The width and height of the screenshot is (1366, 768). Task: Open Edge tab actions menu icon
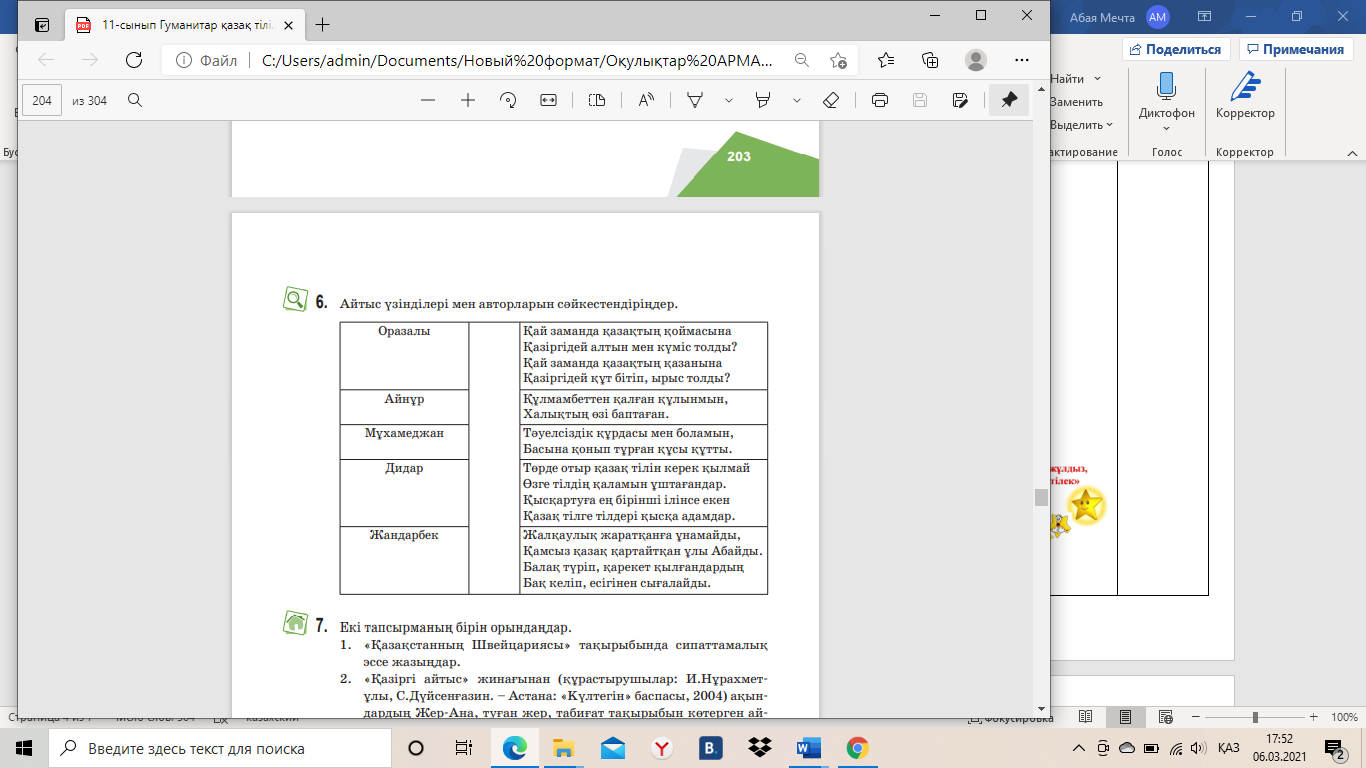click(41, 24)
